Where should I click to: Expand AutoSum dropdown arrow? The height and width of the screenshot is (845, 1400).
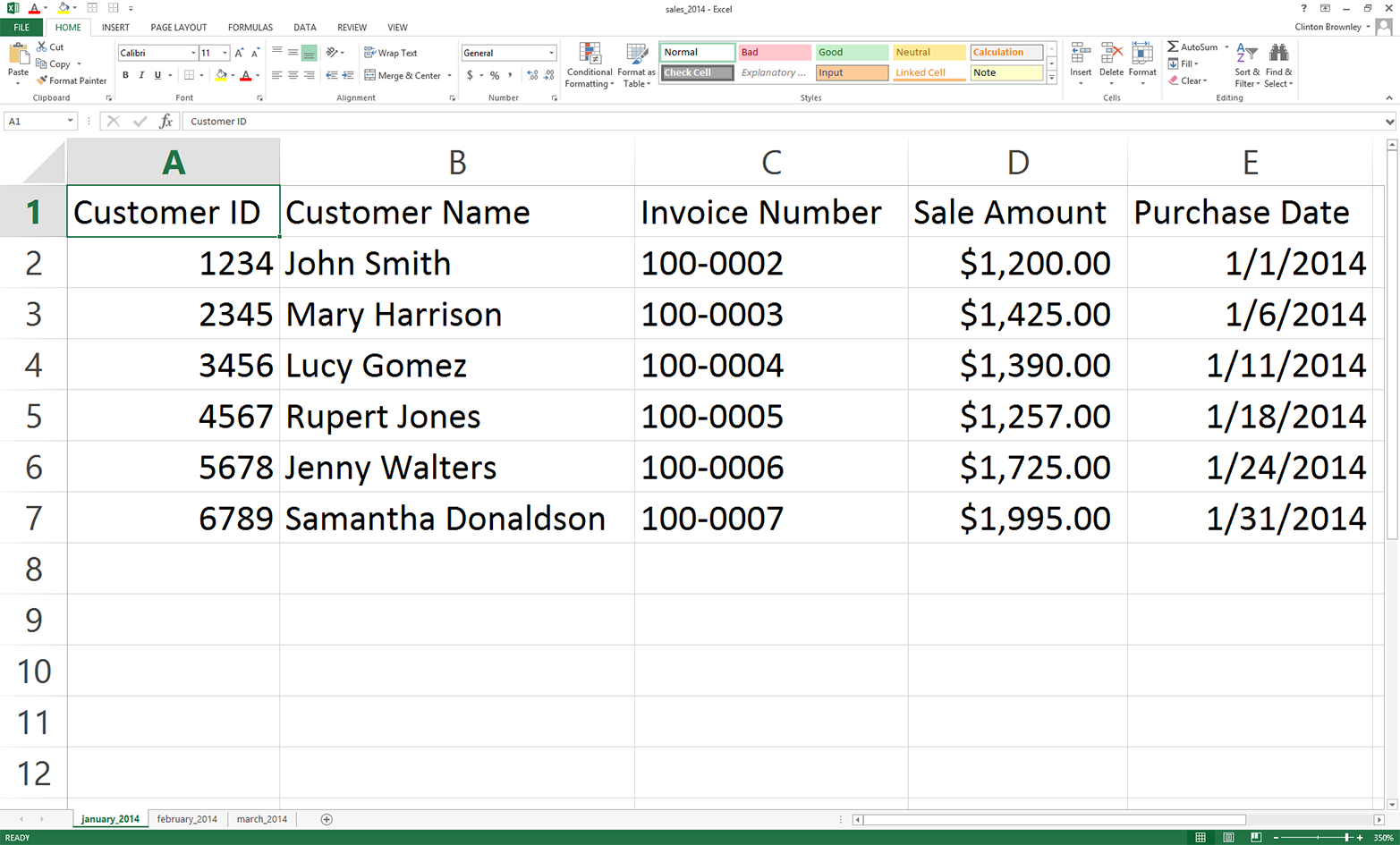point(1226,46)
